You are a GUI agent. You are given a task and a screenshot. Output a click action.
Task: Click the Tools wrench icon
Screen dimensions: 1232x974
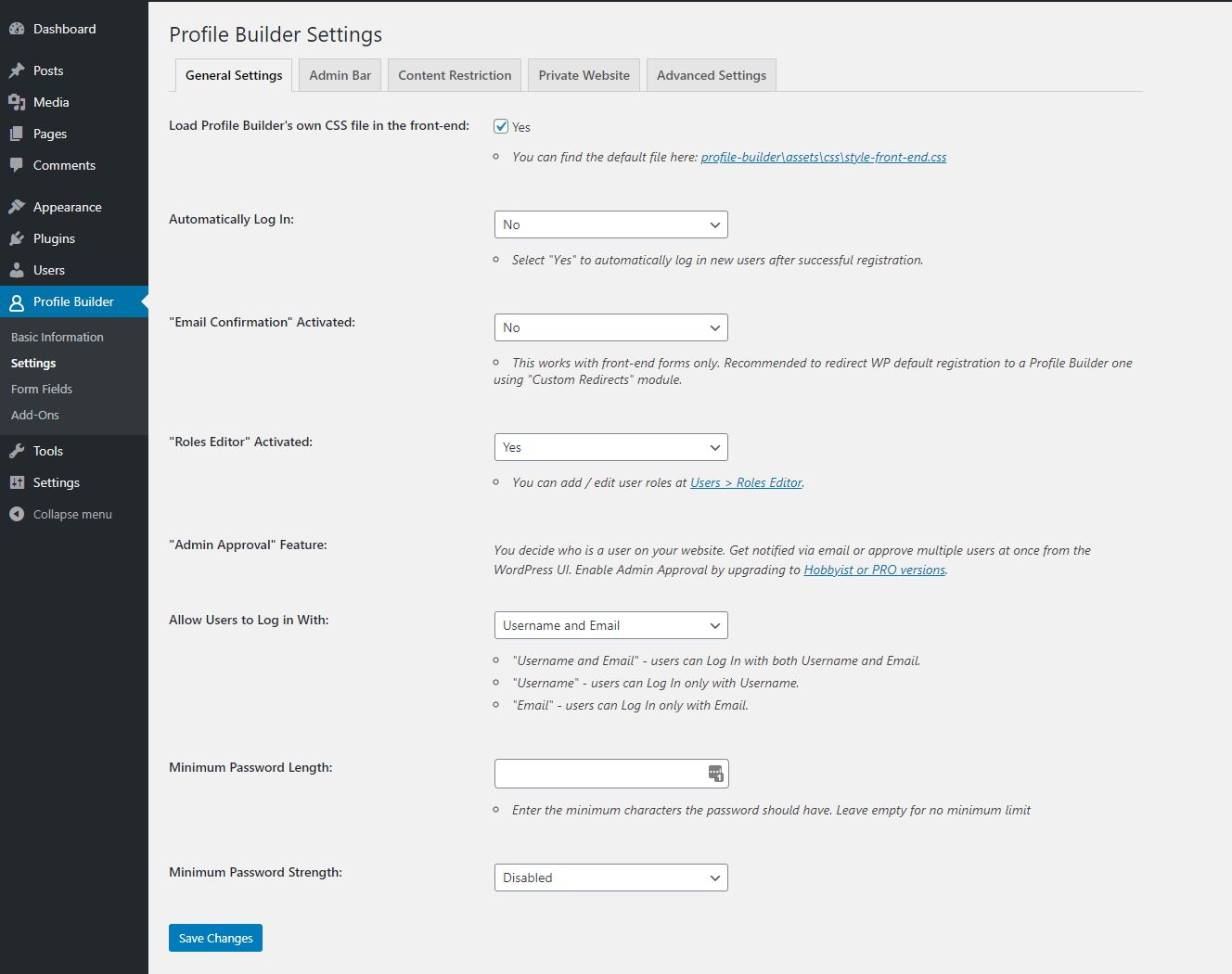coord(17,451)
